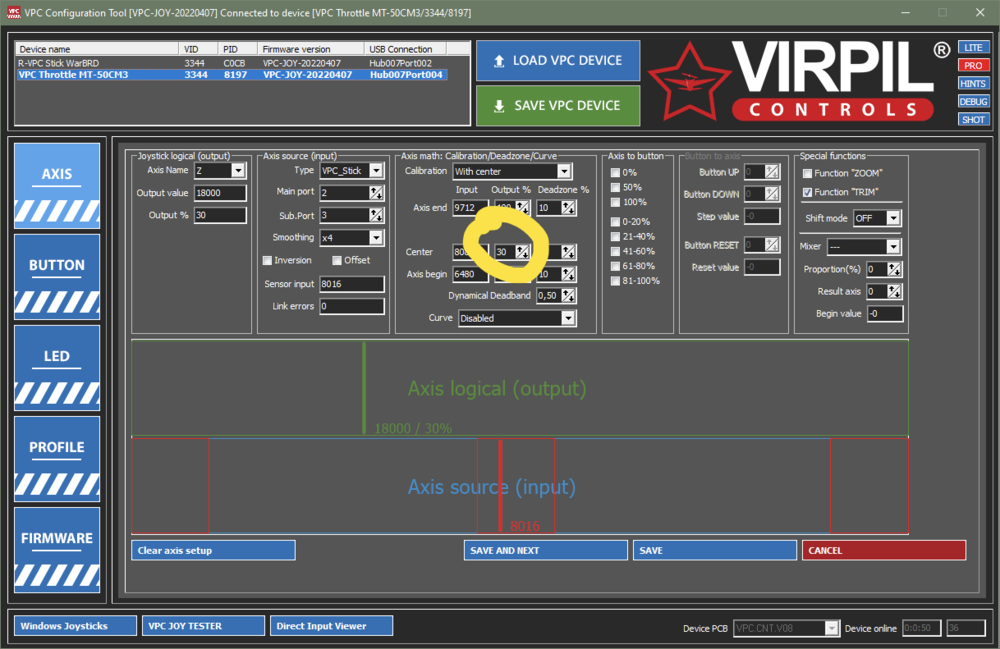
Task: Open the axis source Type dropdown
Action: [376, 170]
